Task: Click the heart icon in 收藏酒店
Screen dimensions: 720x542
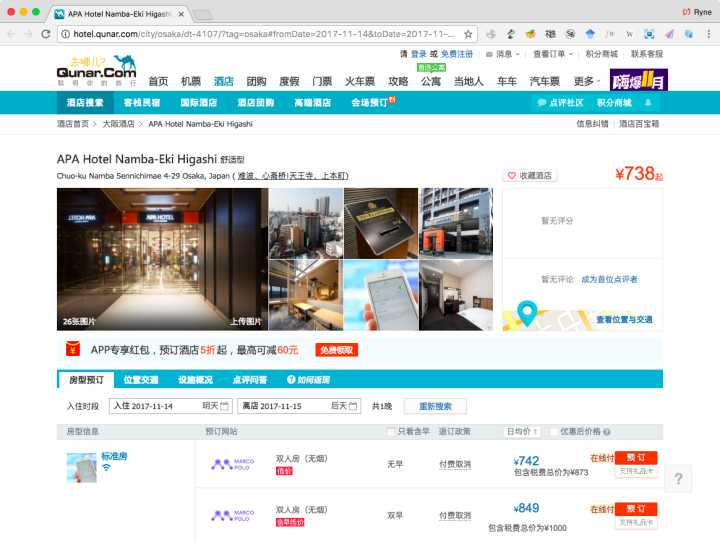Action: tap(512, 175)
